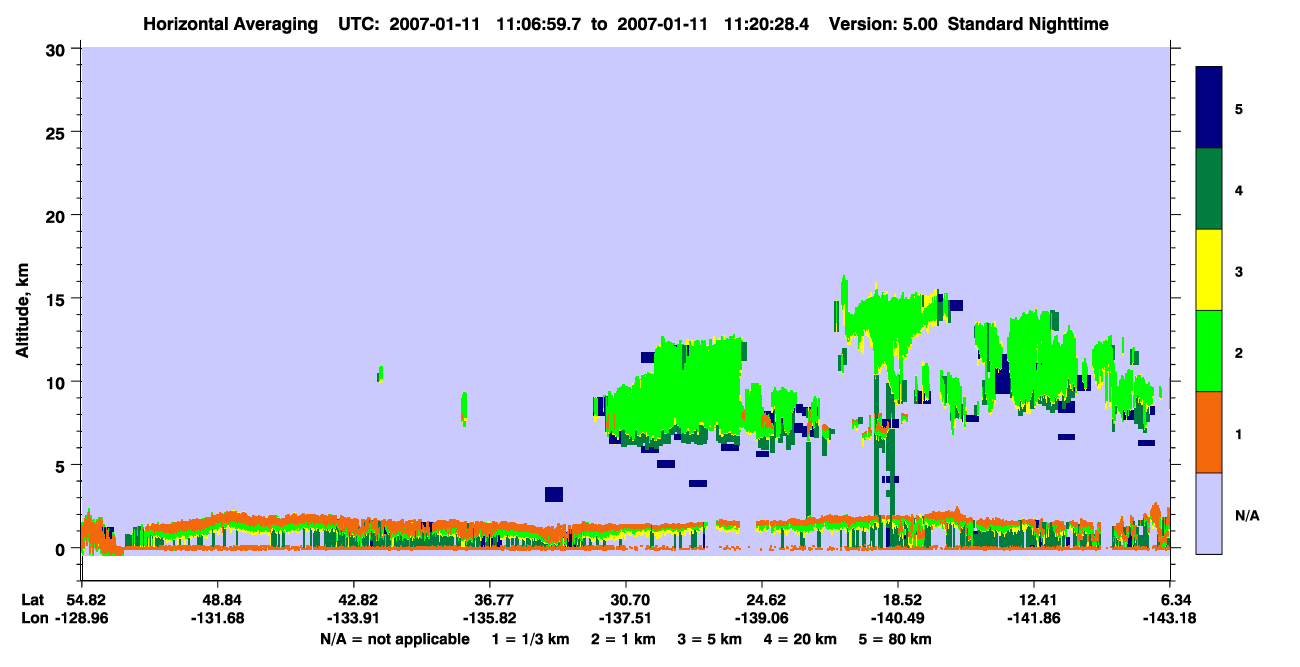Click longitude value -141.86
The width and height of the screenshot is (1300, 667).
pyautogui.click(x=1032, y=618)
